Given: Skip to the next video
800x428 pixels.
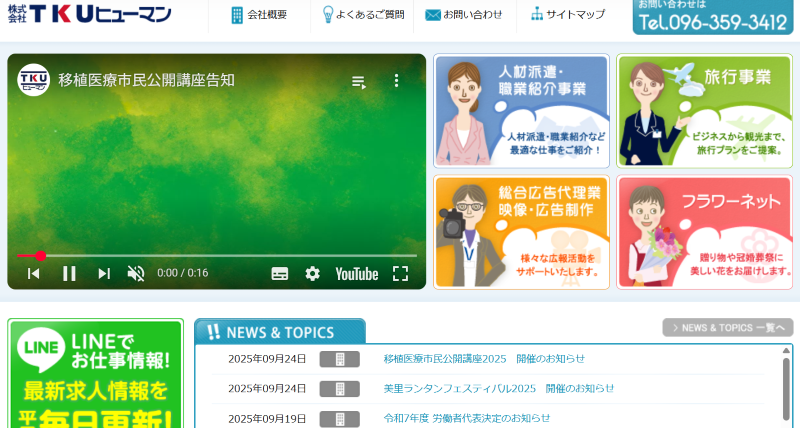Looking at the screenshot, I should pyautogui.click(x=104, y=273).
